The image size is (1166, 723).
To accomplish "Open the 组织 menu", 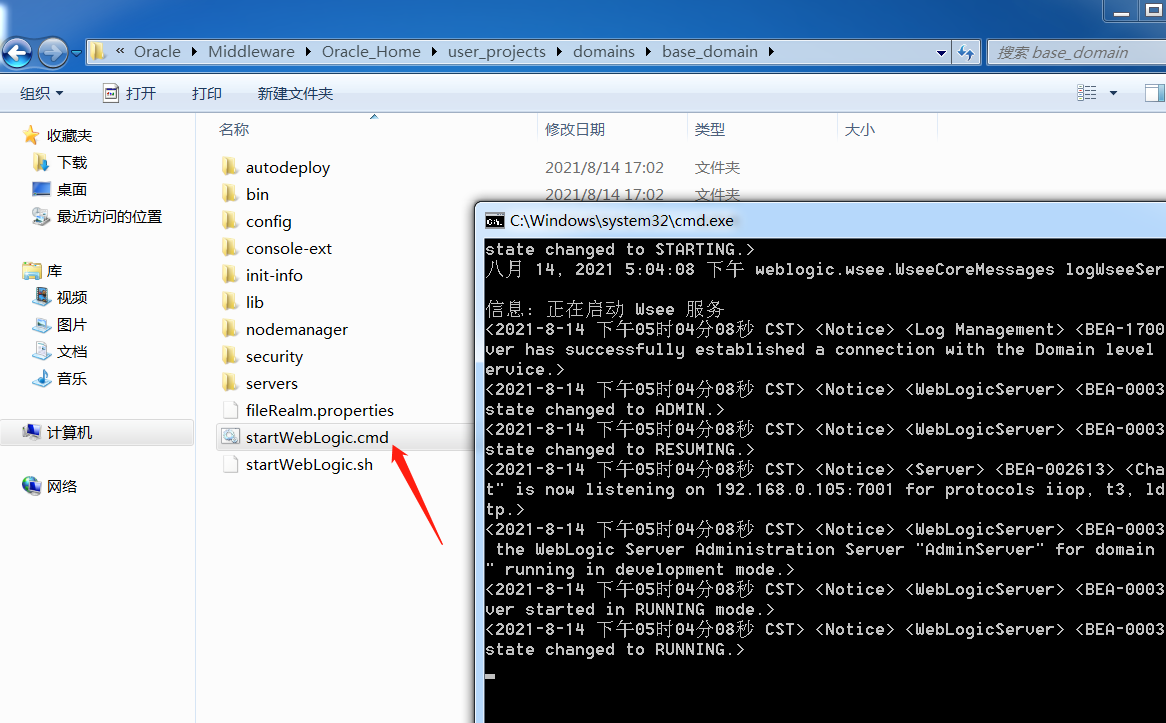I will [x=42, y=93].
